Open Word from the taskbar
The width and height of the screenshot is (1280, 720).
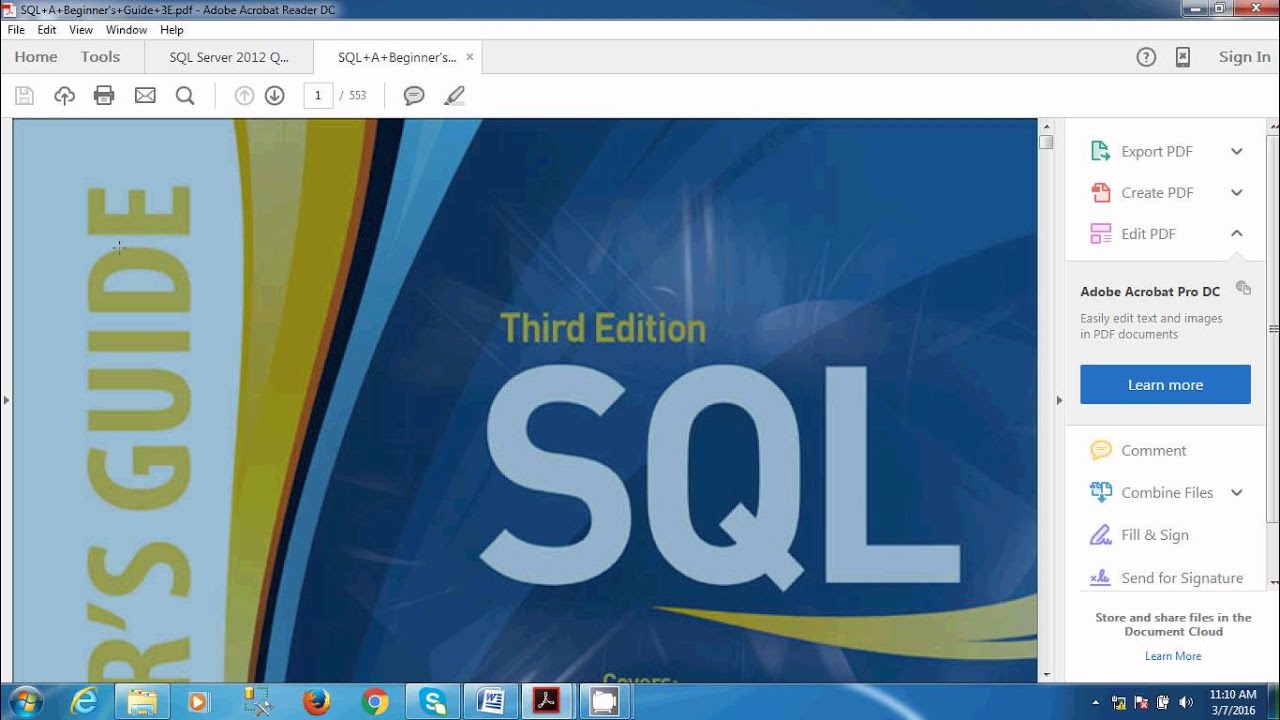coord(491,702)
